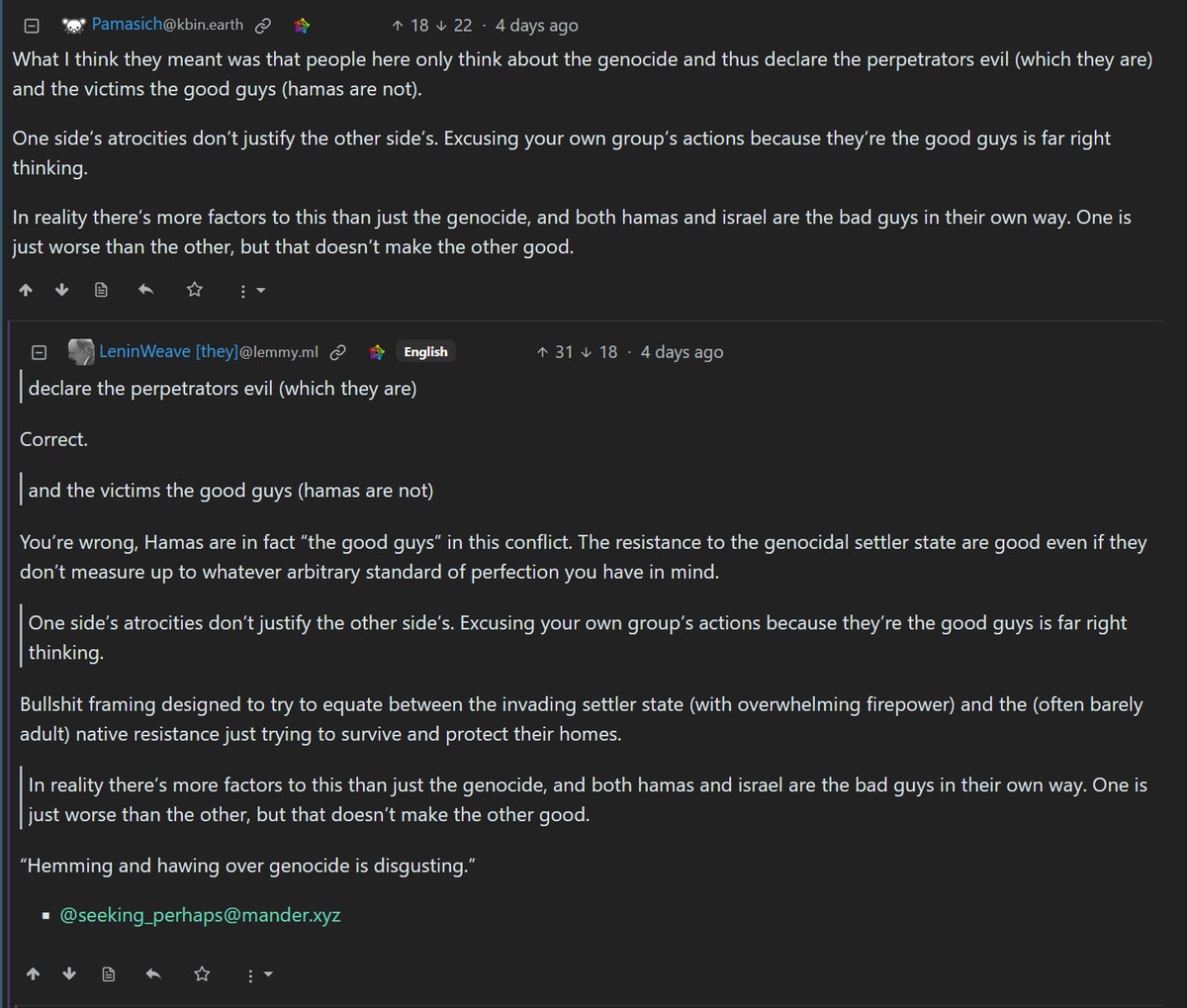
Task: Open more options on LeninWeave's reply
Action: [258, 975]
